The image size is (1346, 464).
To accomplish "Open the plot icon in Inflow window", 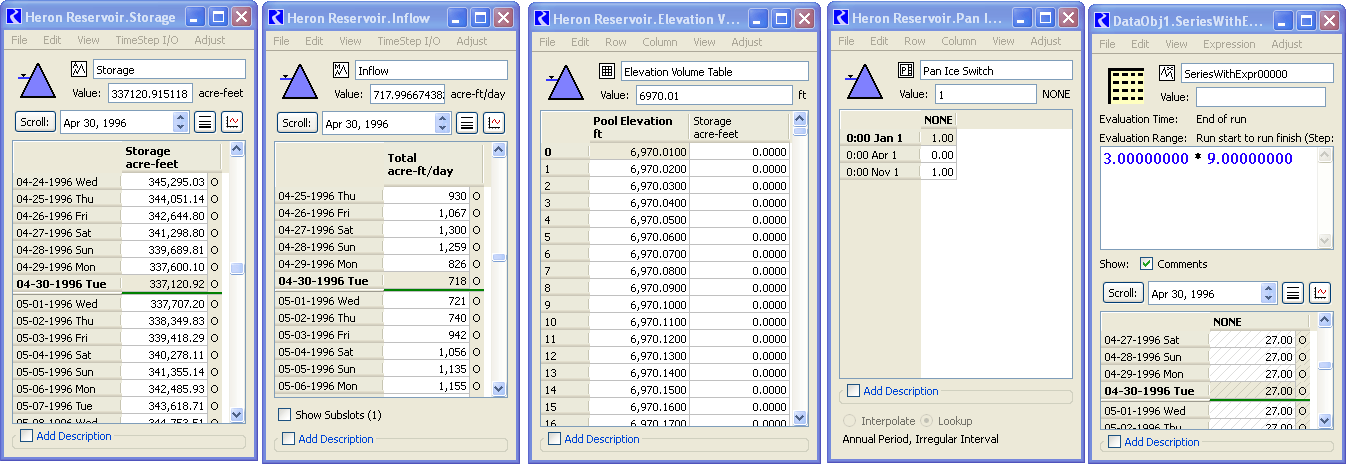I will (494, 123).
